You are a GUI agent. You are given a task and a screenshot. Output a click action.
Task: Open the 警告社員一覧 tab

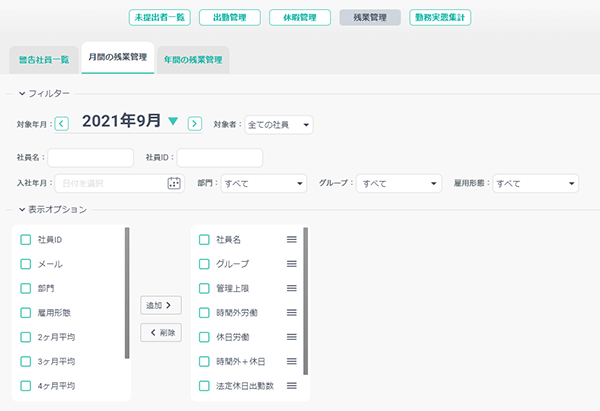point(44,59)
